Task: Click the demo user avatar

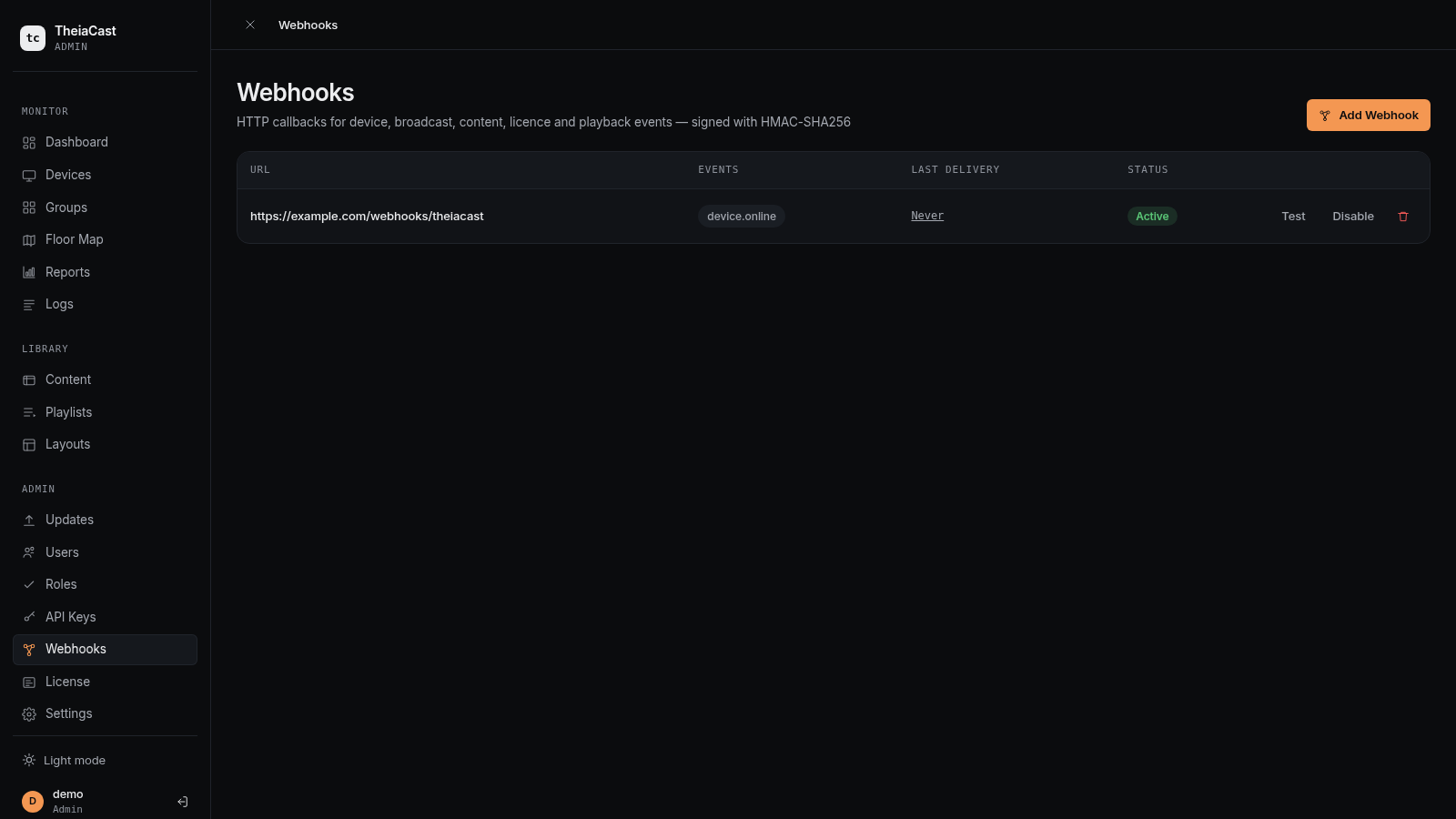Action: click(x=33, y=802)
